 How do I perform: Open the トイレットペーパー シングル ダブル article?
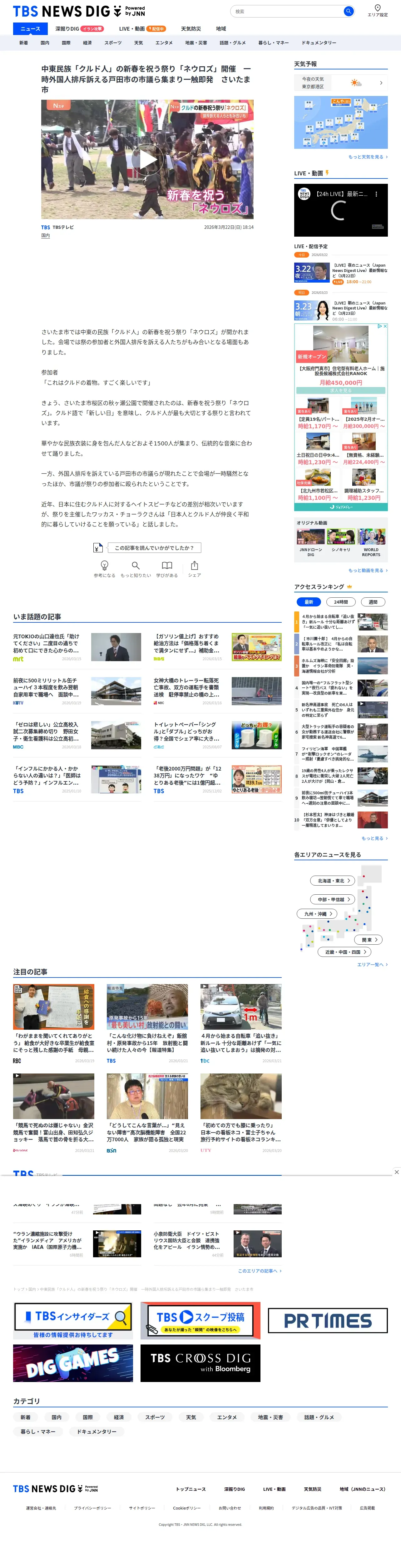[217, 735]
